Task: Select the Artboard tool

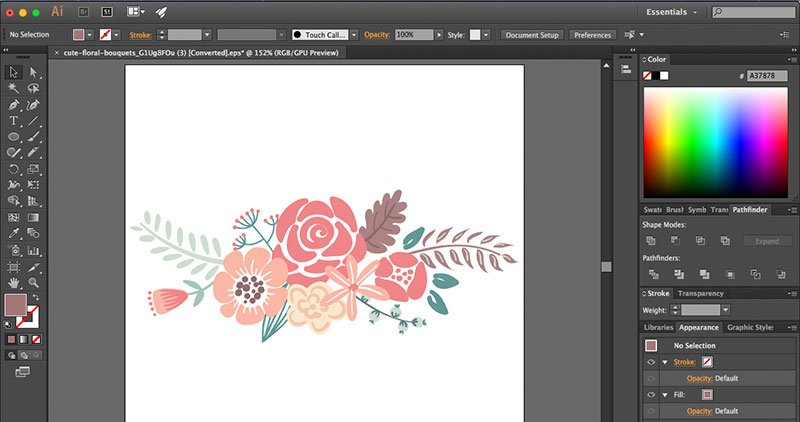Action: coord(14,266)
